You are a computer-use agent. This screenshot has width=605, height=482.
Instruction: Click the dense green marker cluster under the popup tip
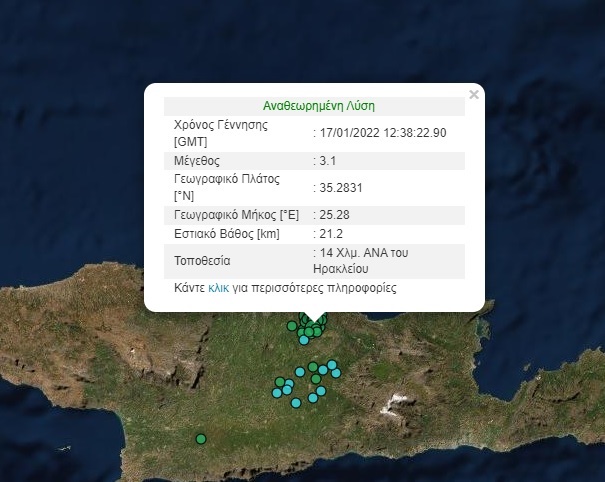[x=313, y=325]
